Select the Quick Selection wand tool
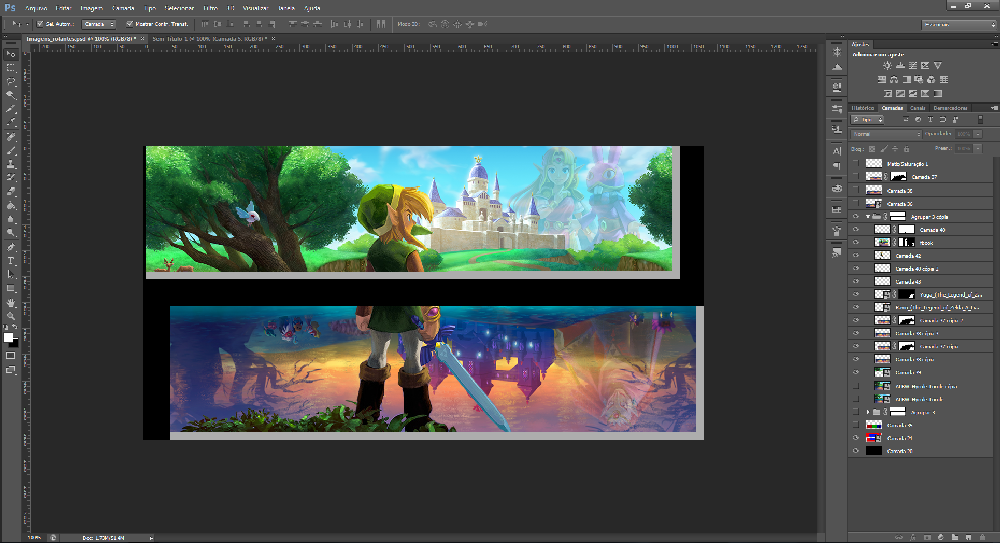This screenshot has width=1000, height=543. (x=11, y=95)
